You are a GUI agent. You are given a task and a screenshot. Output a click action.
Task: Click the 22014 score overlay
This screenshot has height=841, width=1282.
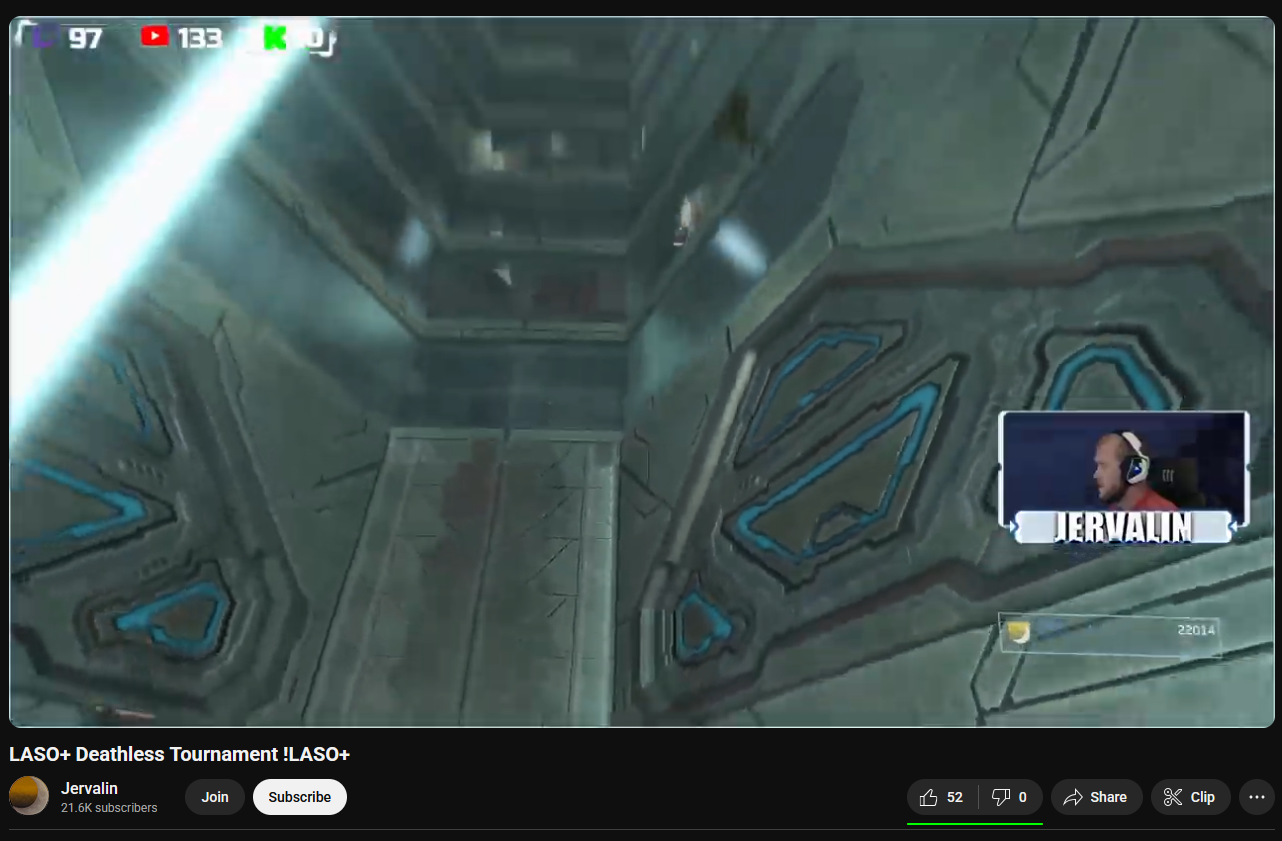[x=1110, y=634]
